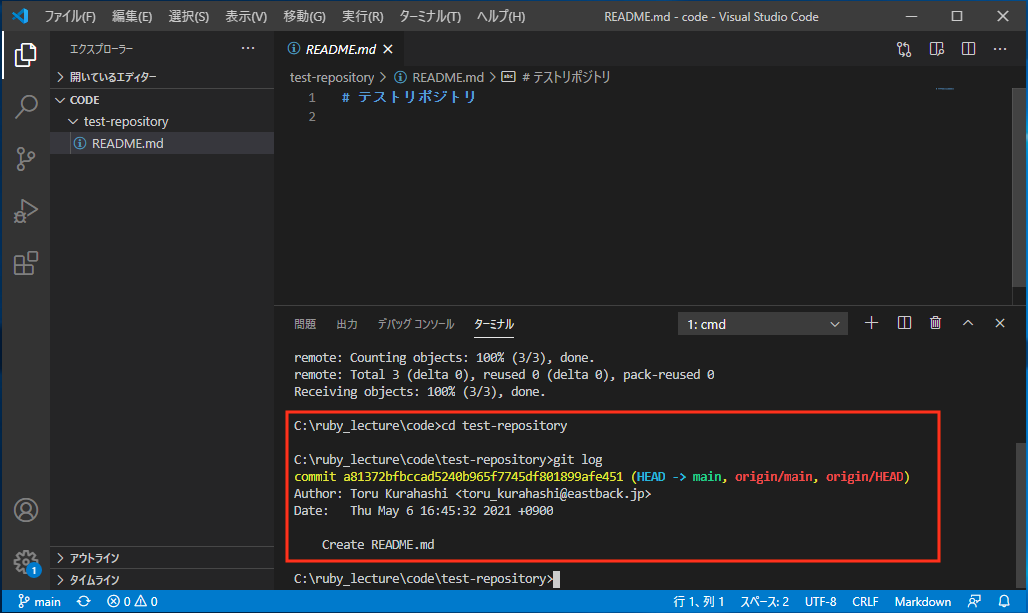The height and width of the screenshot is (613, 1028).
Task: Click the commit hash a81372b in terminal
Action: coord(483,477)
